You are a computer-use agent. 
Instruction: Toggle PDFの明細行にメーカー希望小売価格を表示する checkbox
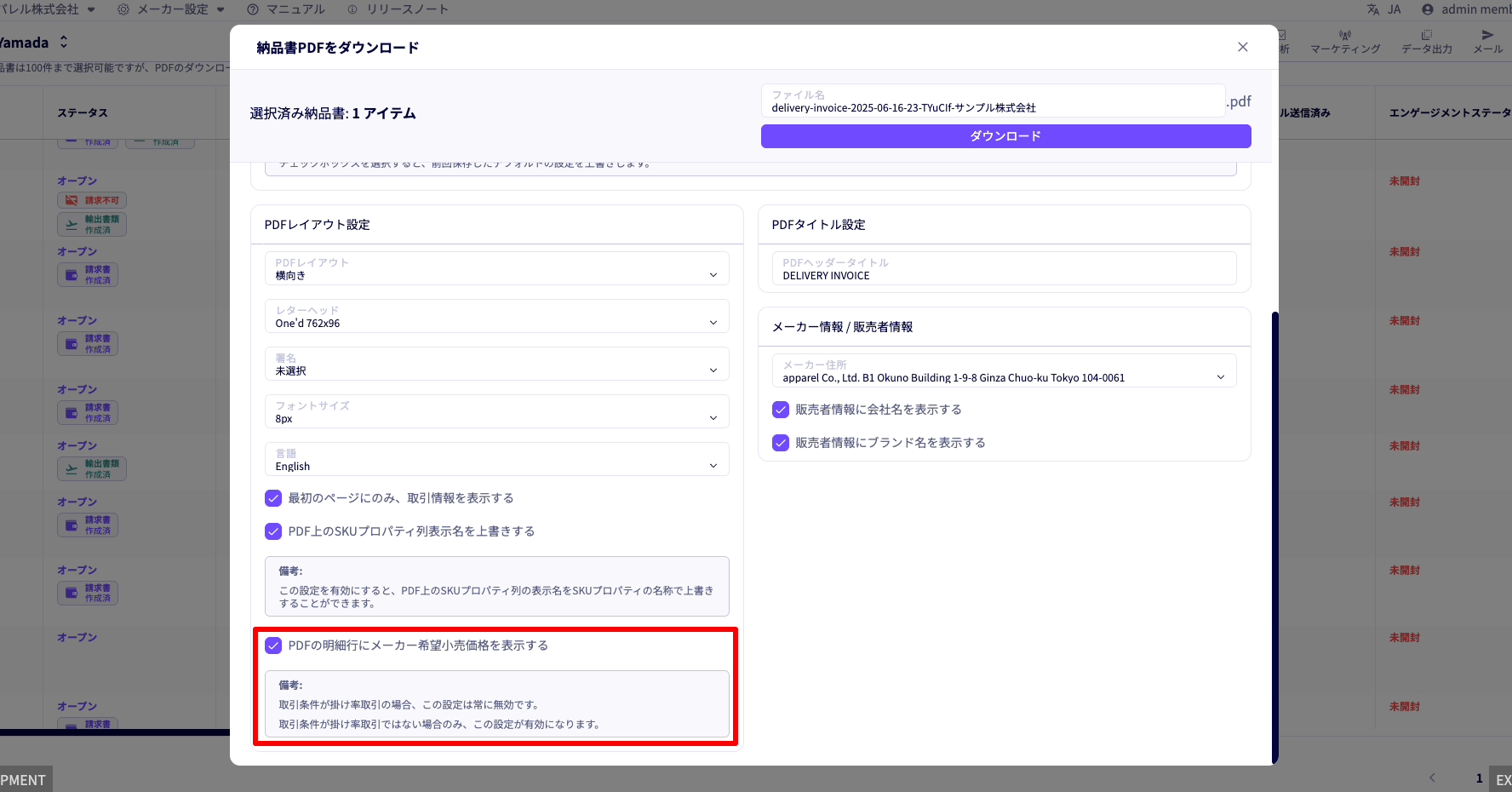pyautogui.click(x=273, y=646)
